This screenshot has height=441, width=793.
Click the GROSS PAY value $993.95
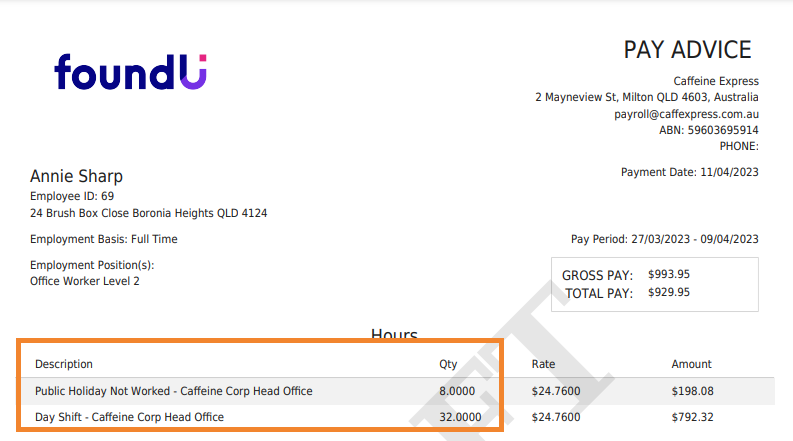point(669,274)
